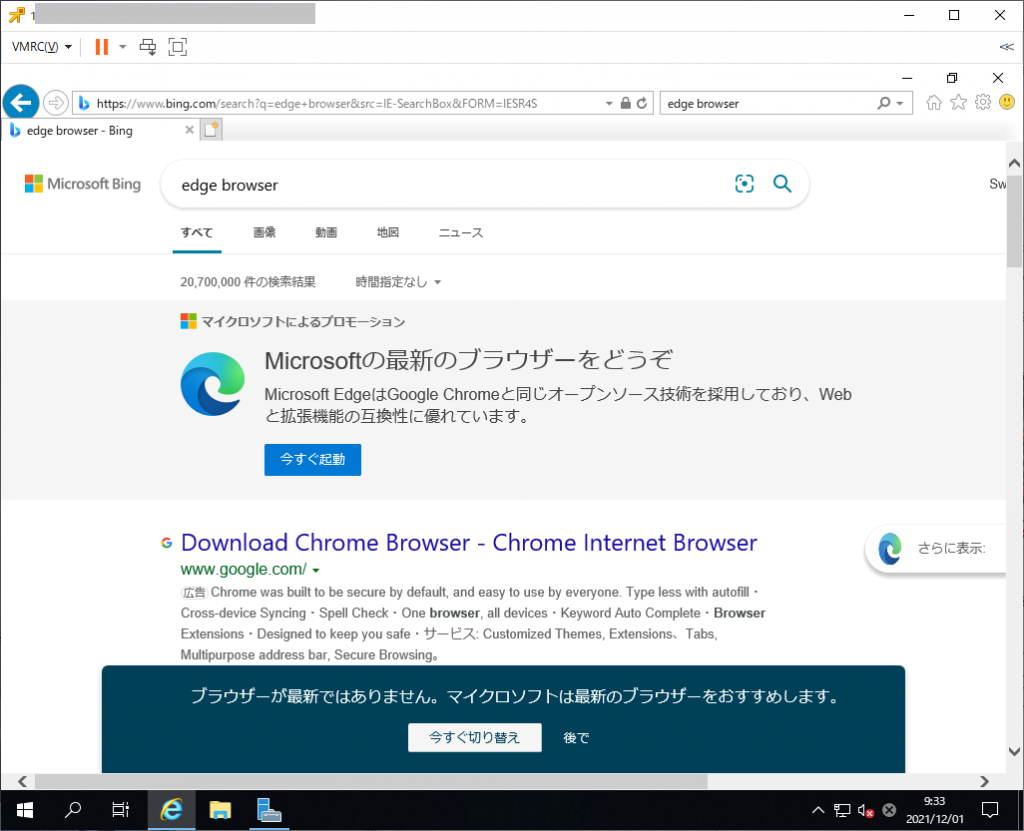Refresh the page with the reload icon

point(642,103)
